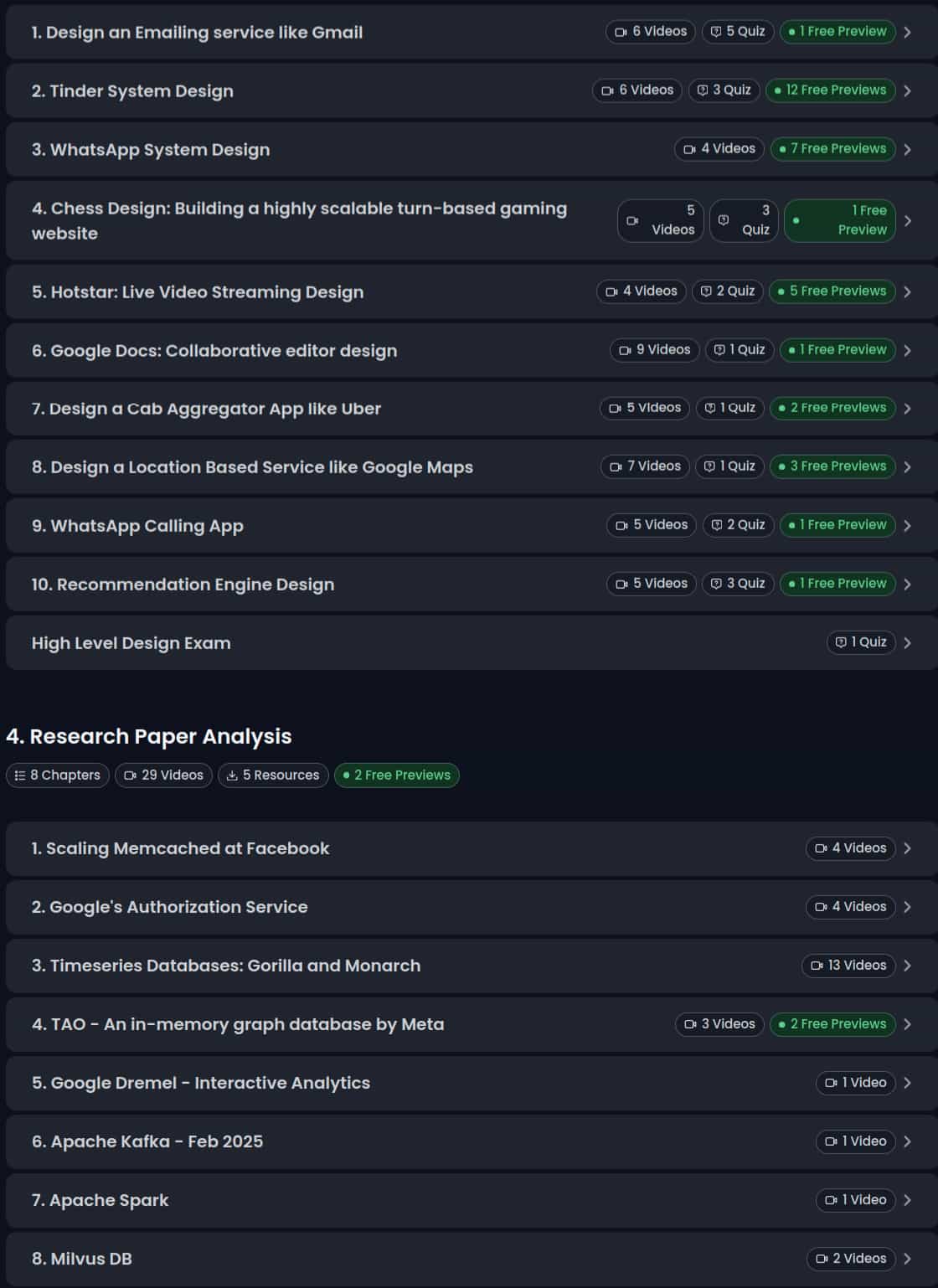Expand the Design an Emailing service like Gmail chapter
The width and height of the screenshot is (938, 1288).
472,32
